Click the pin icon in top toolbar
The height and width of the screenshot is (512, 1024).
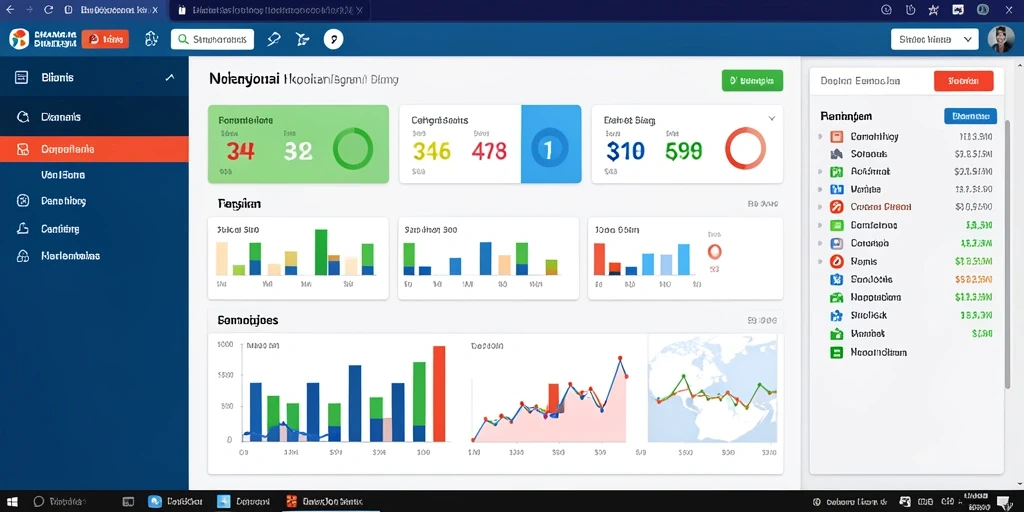274,40
